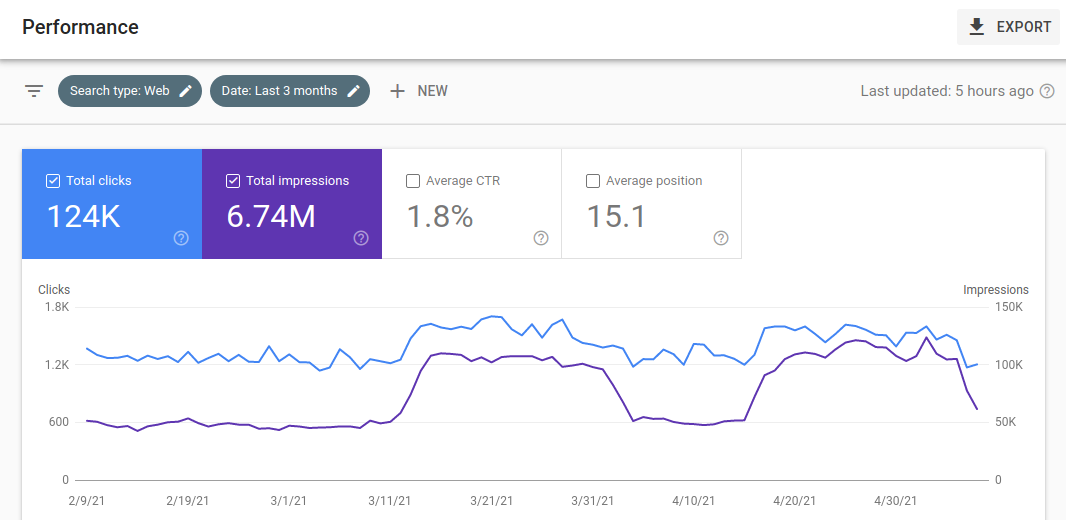Open the Search type: Web filter chip
1066x520 pixels.
point(119,91)
